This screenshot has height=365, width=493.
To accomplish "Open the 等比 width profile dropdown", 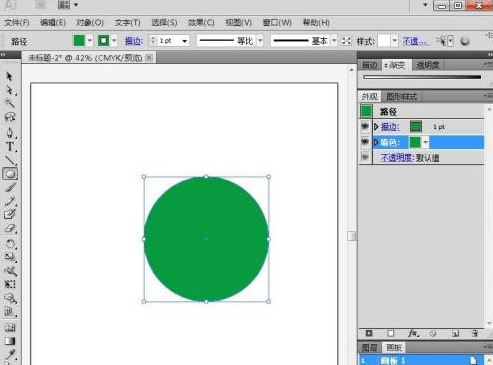I will [260, 41].
